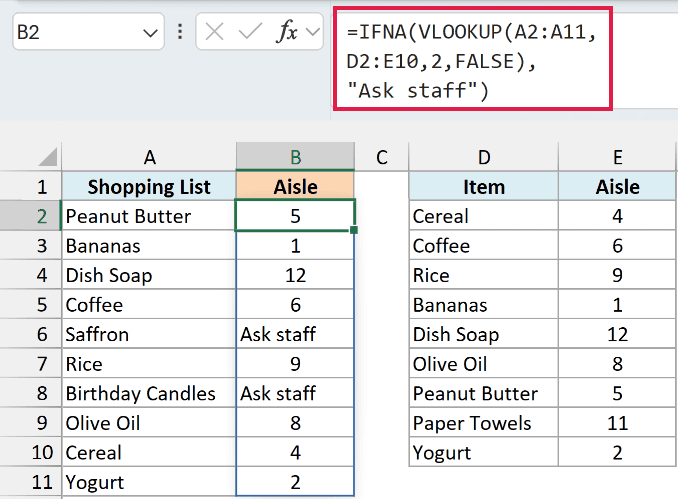Select row 1 header

click(30, 186)
